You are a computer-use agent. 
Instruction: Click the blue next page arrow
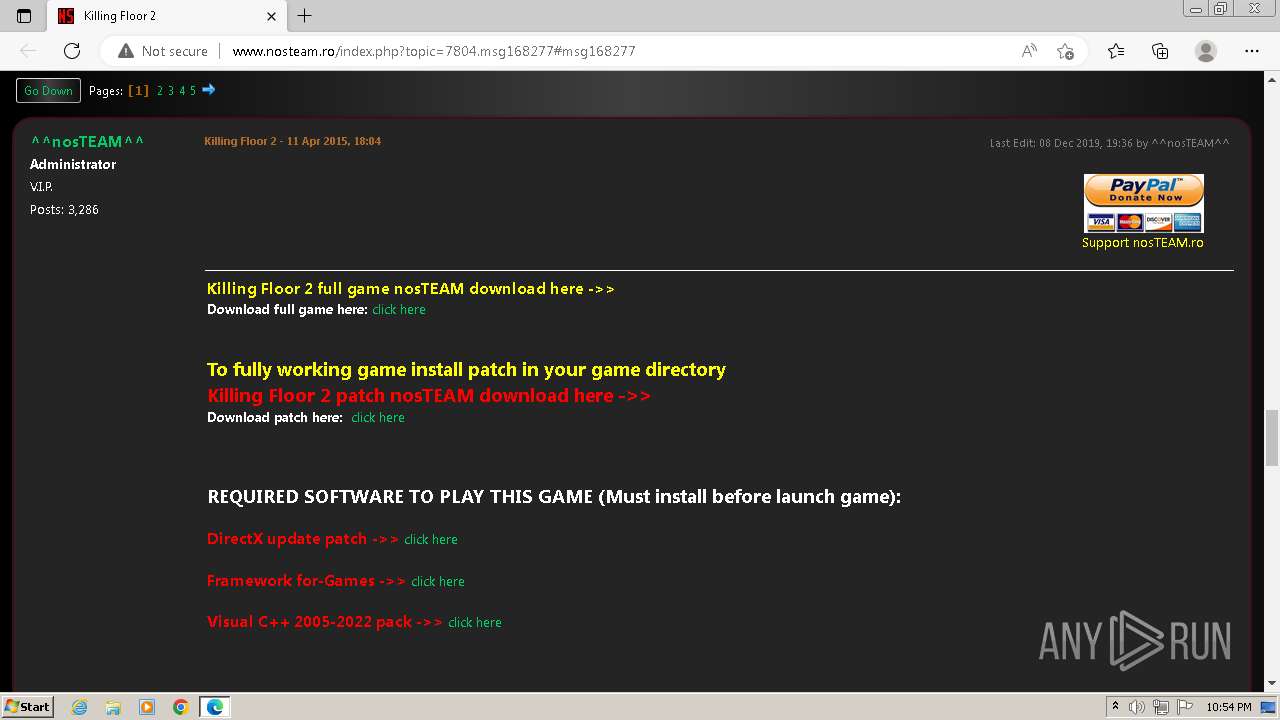(x=209, y=90)
